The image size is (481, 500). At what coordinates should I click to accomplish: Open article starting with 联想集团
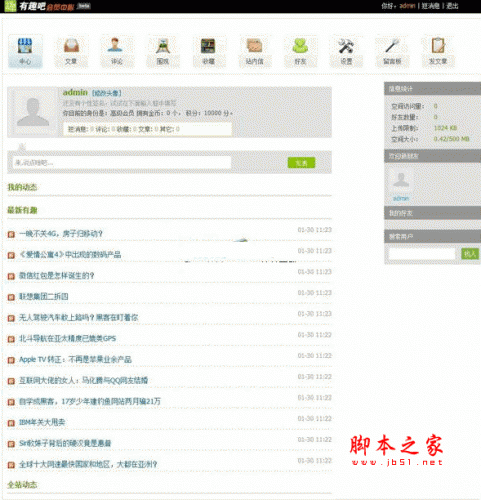pos(44,297)
